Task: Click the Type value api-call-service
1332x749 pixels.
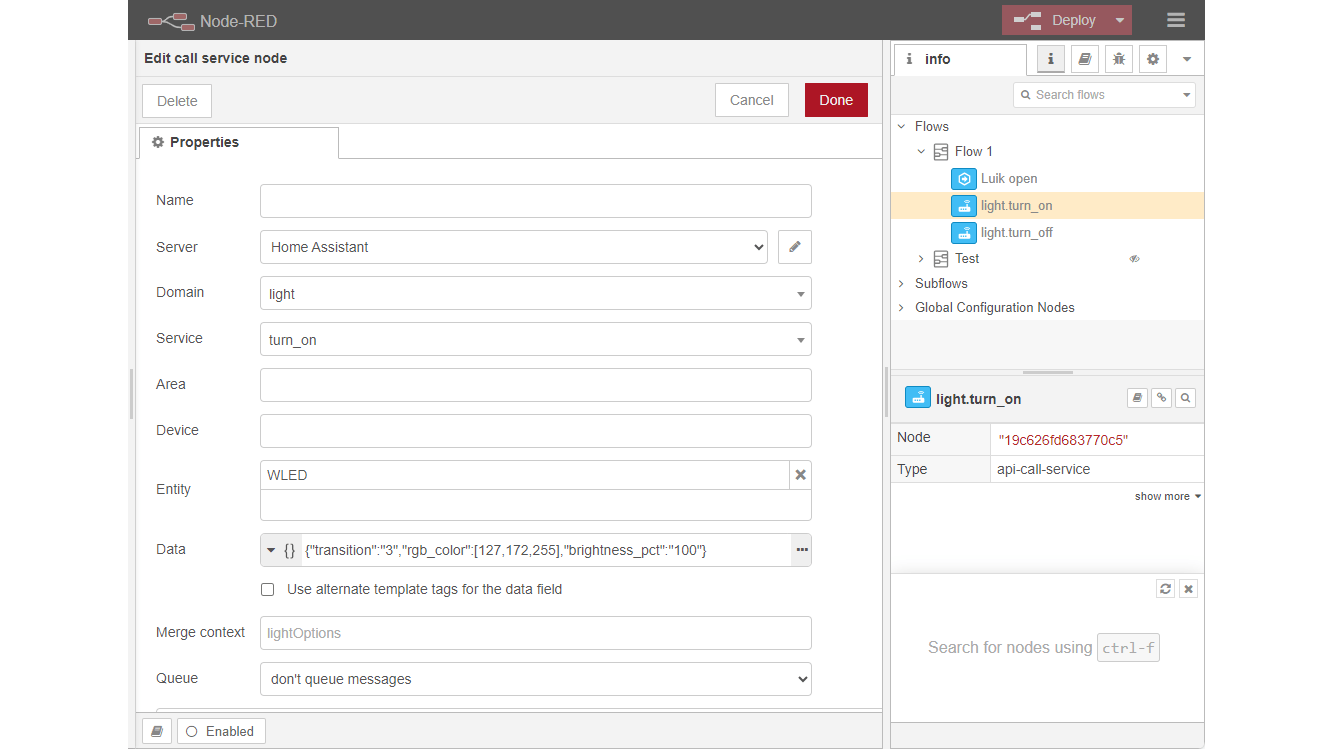Action: pos(1044,470)
